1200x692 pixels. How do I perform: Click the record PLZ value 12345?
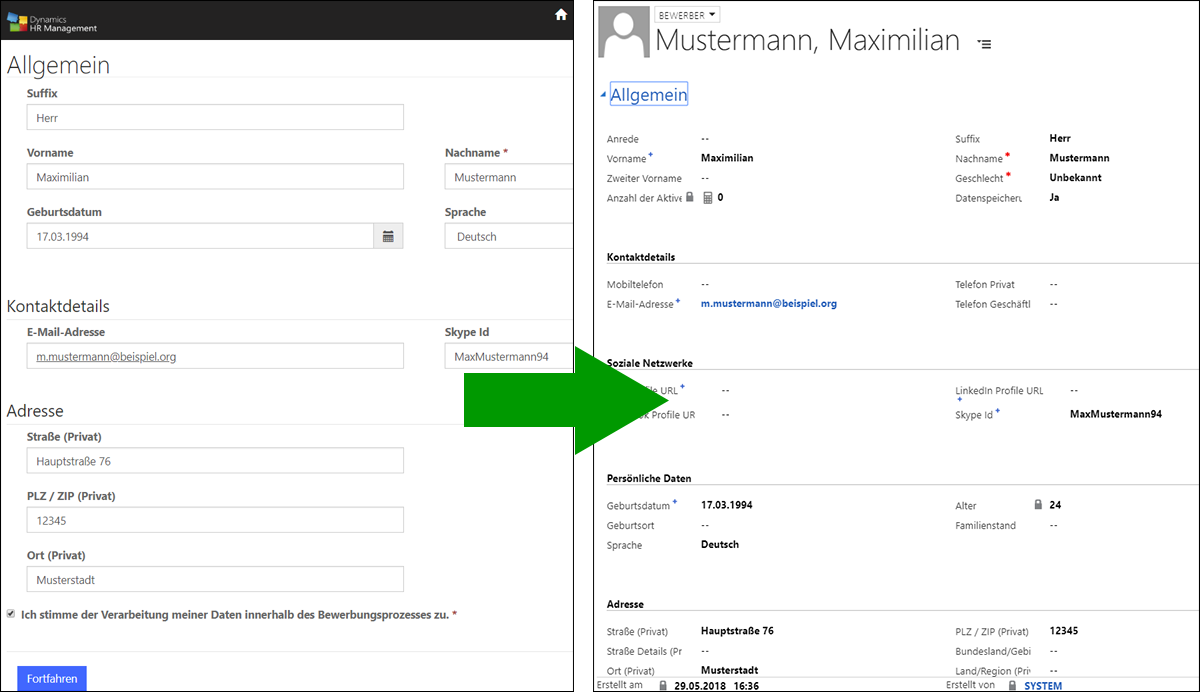click(1064, 631)
